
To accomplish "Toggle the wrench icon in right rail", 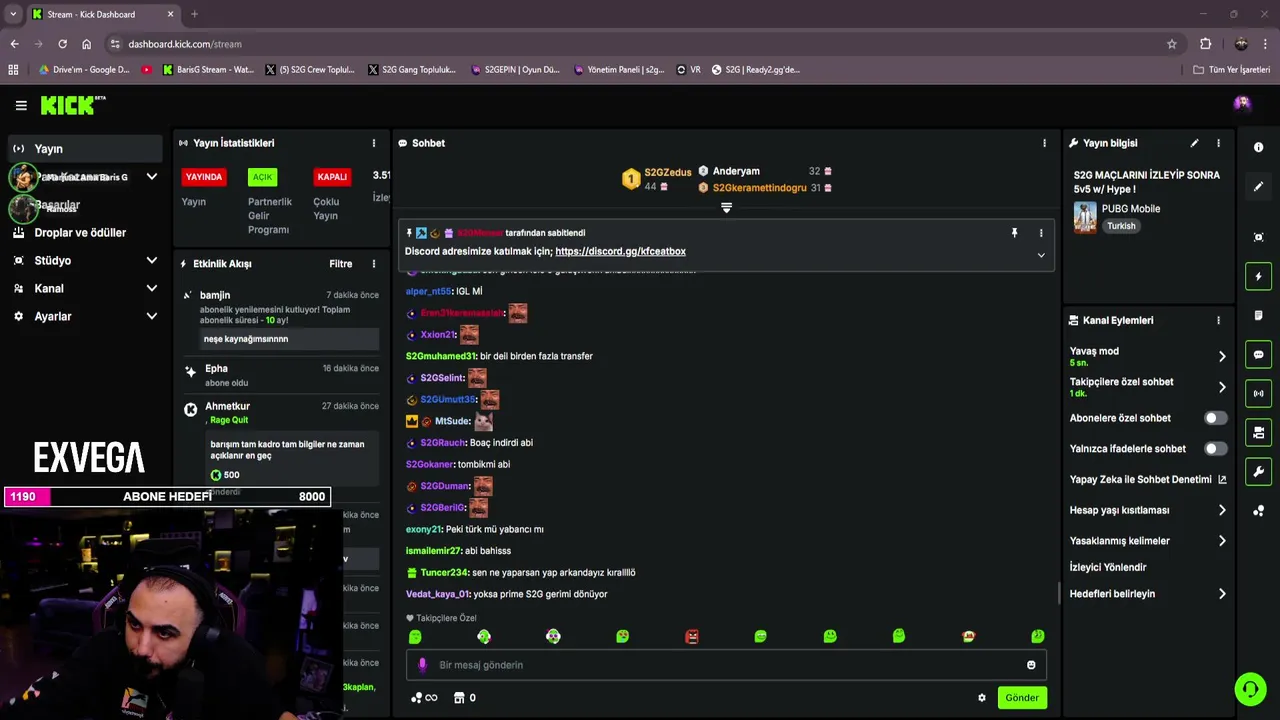I will tap(1258, 471).
